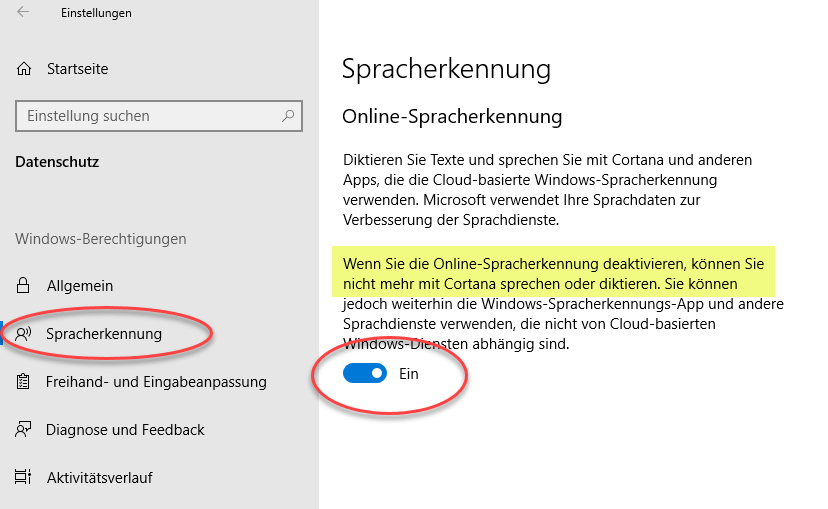The width and height of the screenshot is (828, 509).
Task: Open the Allgemein privacy section
Action: [79, 286]
